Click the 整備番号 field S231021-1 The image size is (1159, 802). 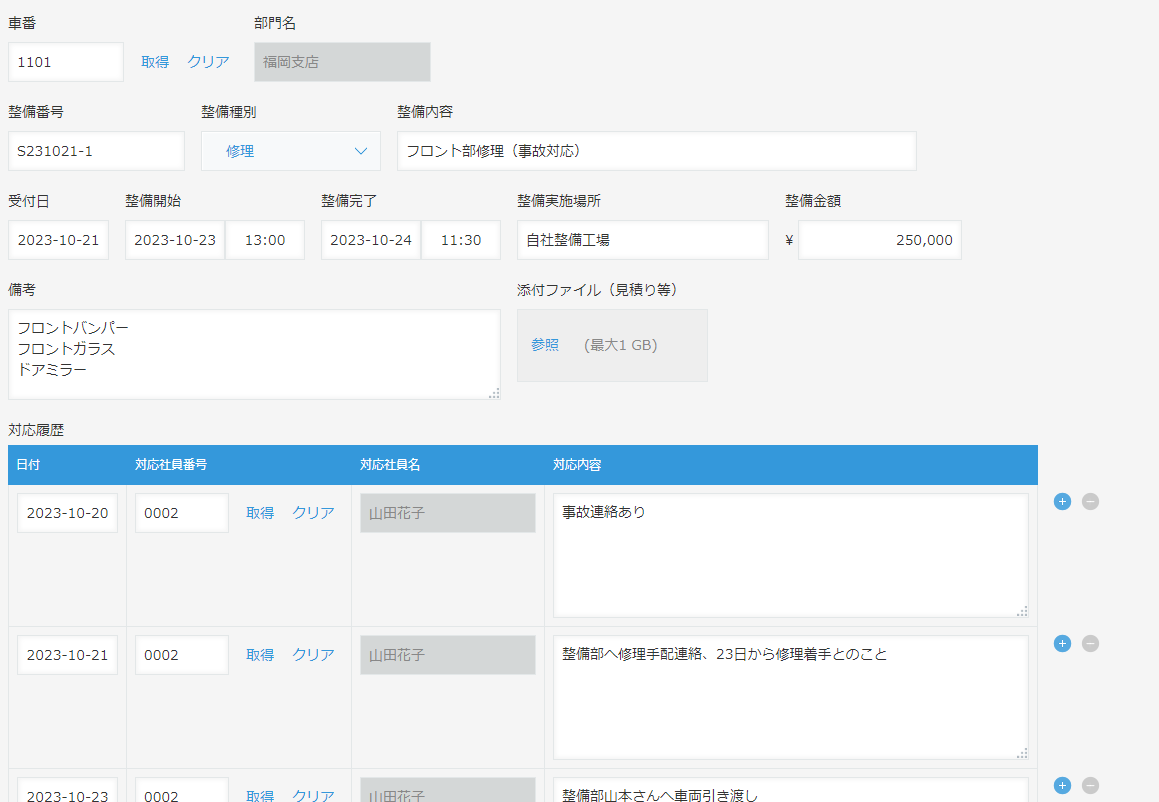click(96, 151)
